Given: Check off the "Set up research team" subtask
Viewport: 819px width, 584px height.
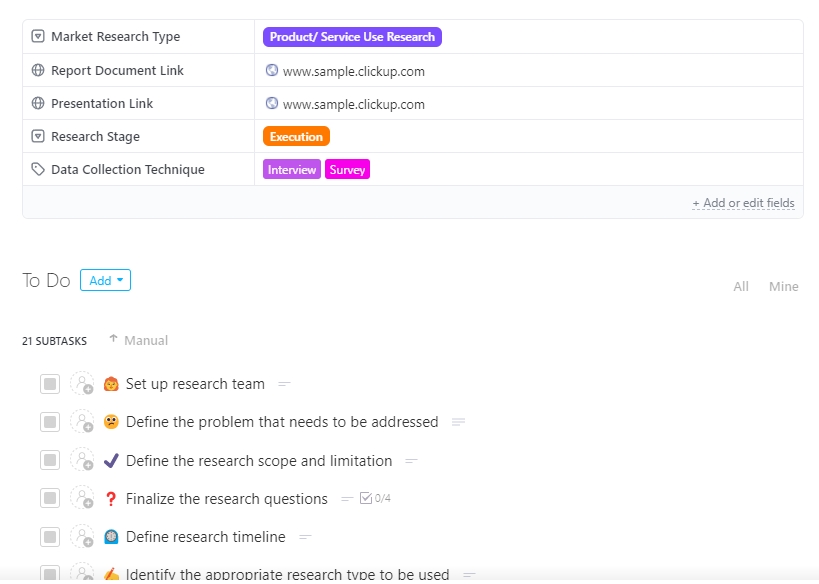Looking at the screenshot, I should pos(51,384).
